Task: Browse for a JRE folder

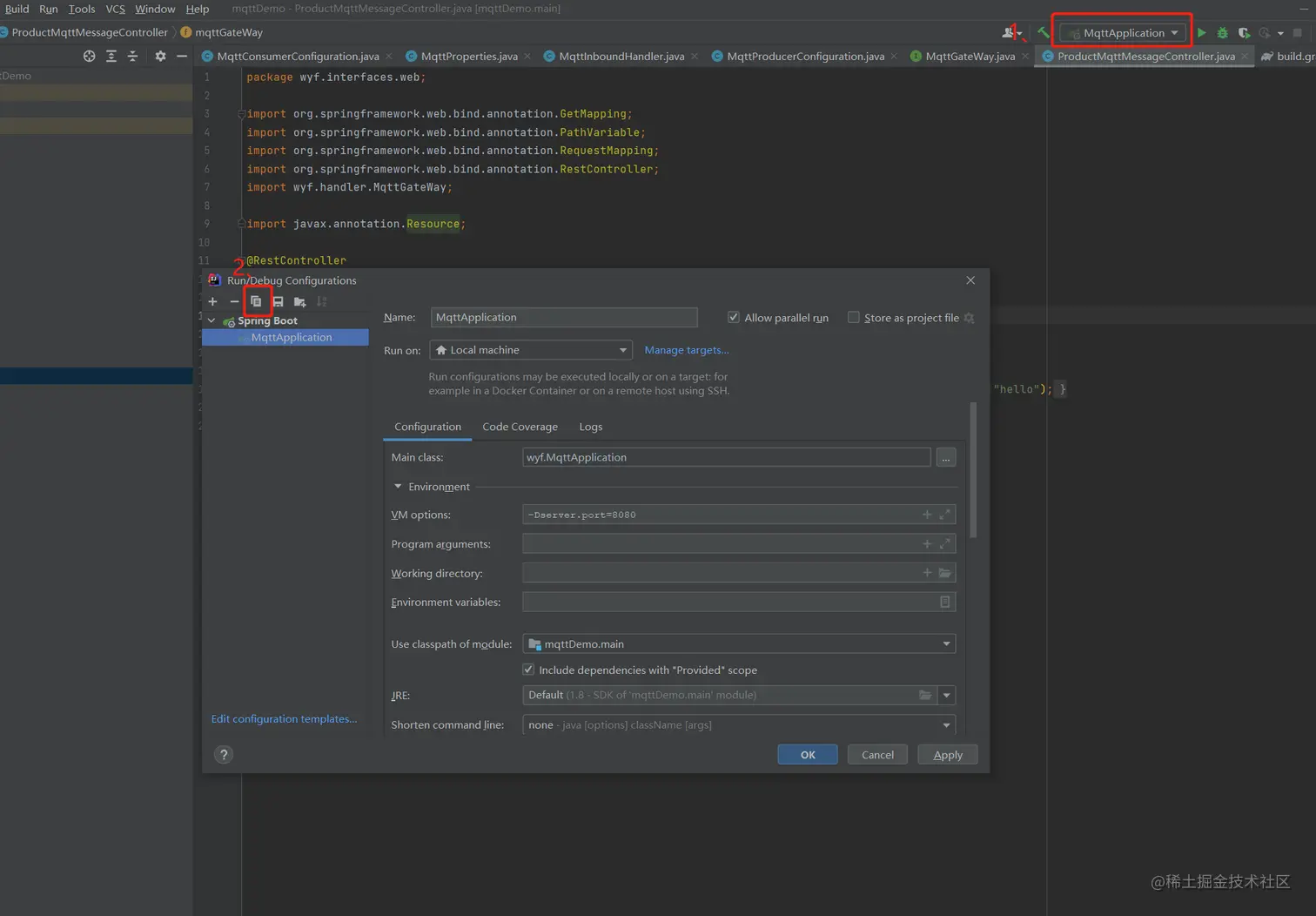Action: tap(924, 695)
